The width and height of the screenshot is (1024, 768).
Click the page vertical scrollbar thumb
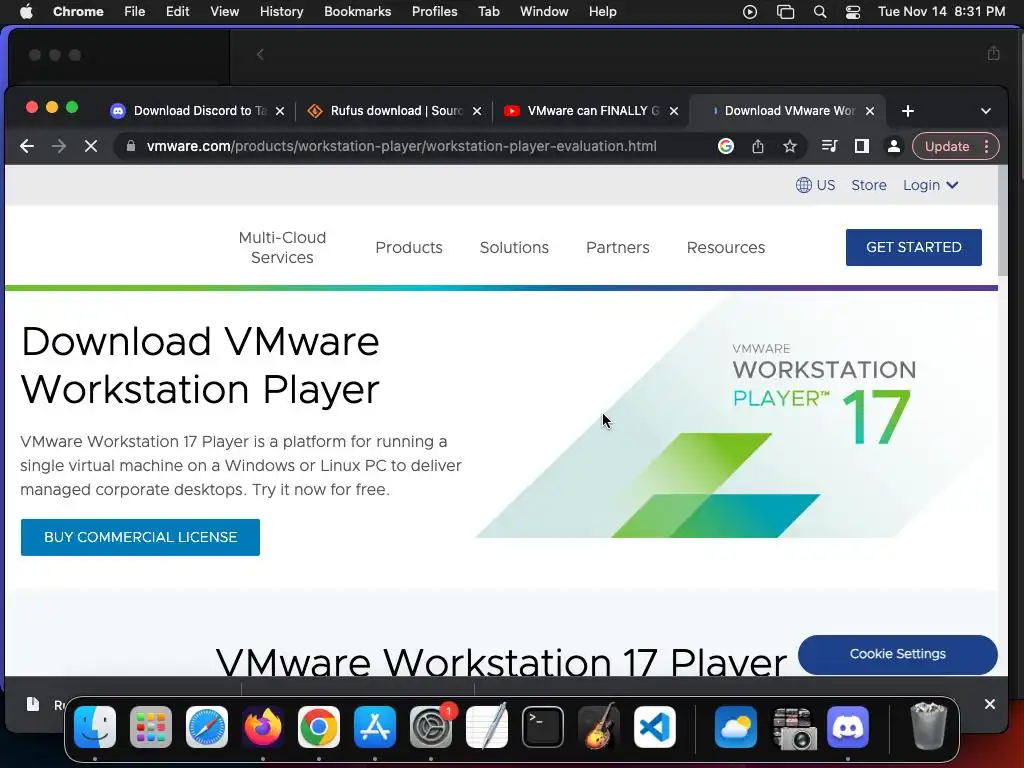(x=1003, y=221)
